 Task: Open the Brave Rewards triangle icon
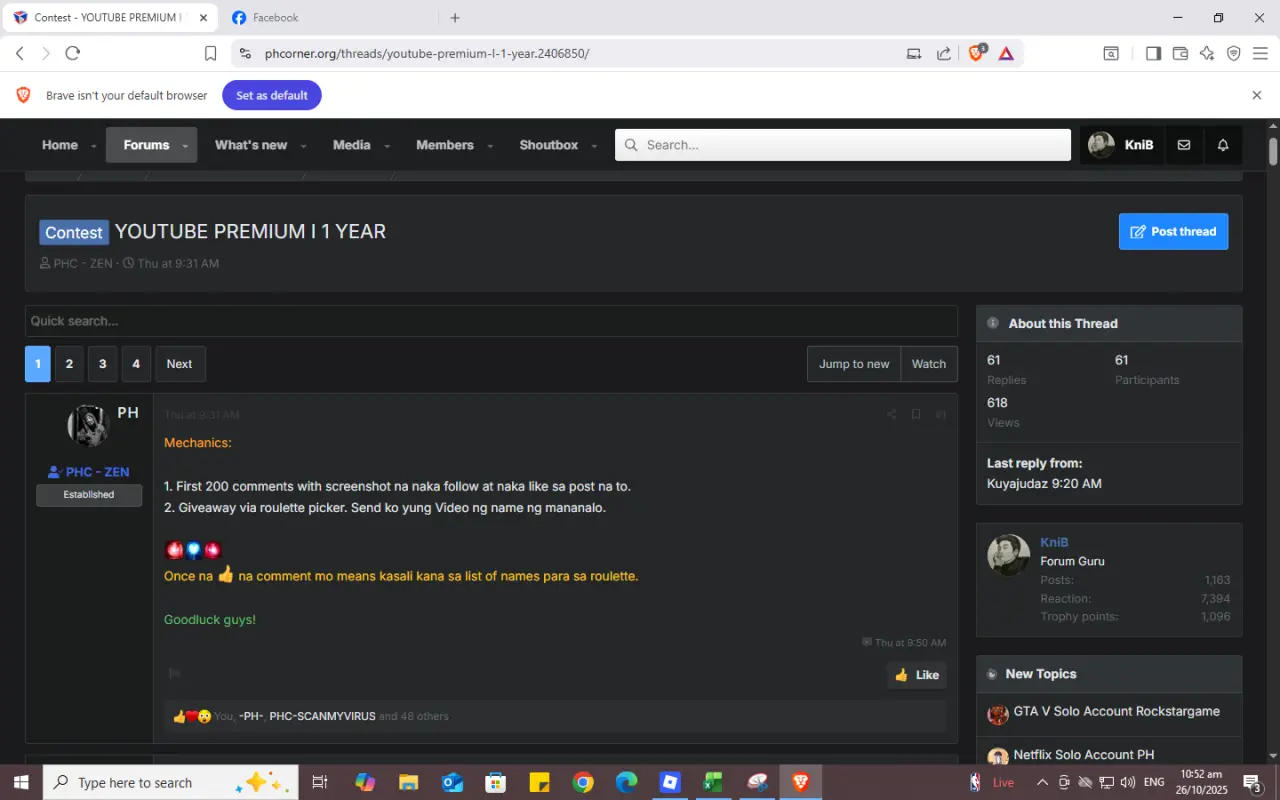pyautogui.click(x=1006, y=54)
